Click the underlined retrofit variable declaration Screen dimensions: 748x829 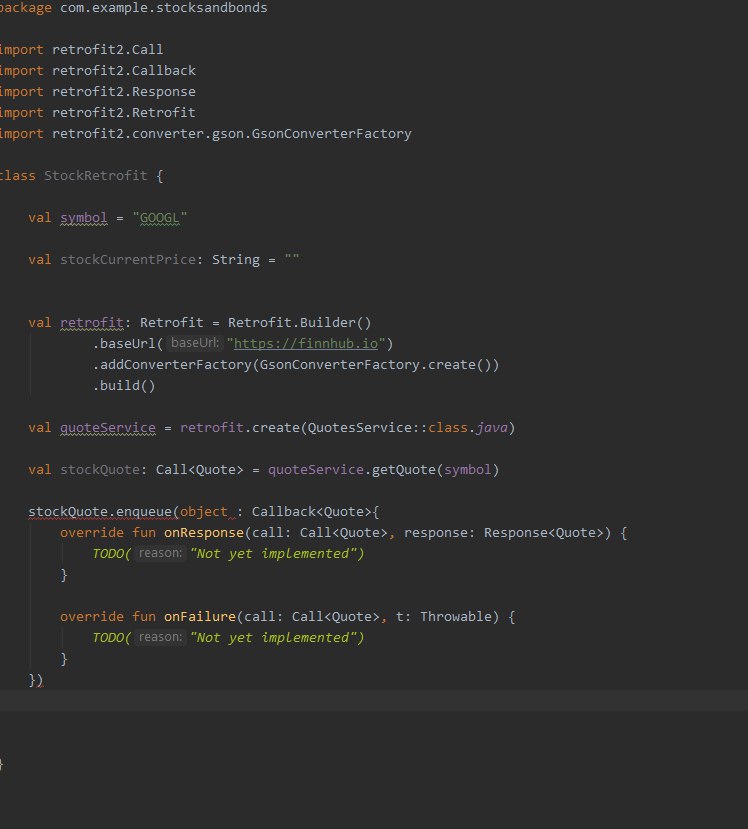coord(91,323)
